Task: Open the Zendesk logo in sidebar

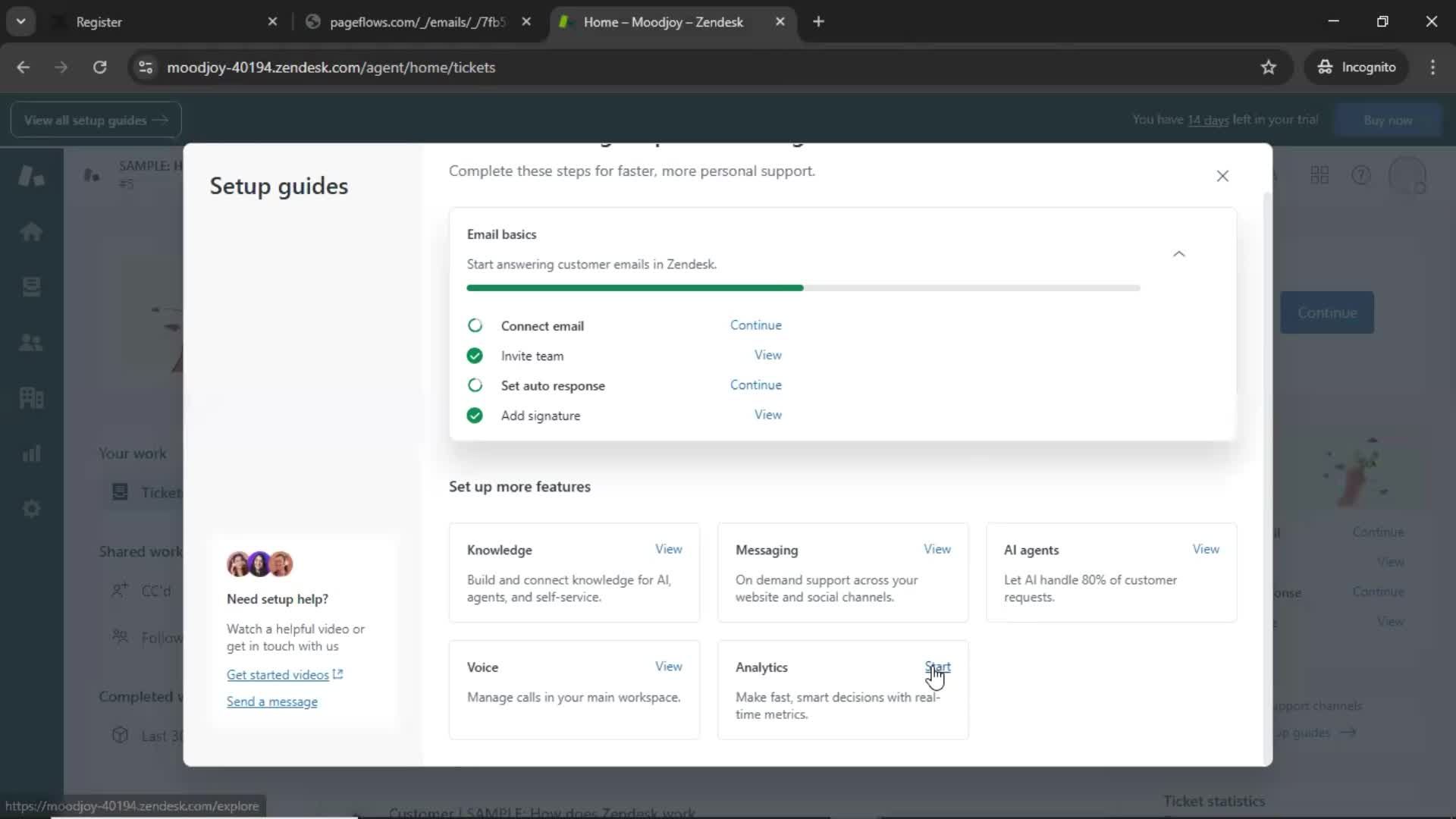Action: point(31,176)
